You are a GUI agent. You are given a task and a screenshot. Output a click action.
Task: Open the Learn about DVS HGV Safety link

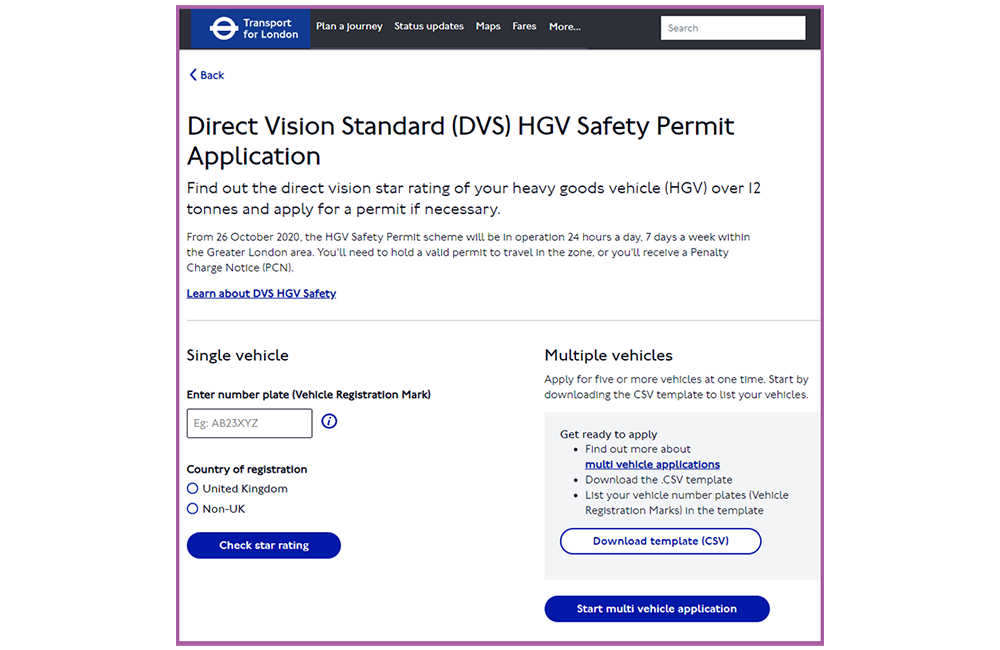pyautogui.click(x=261, y=293)
